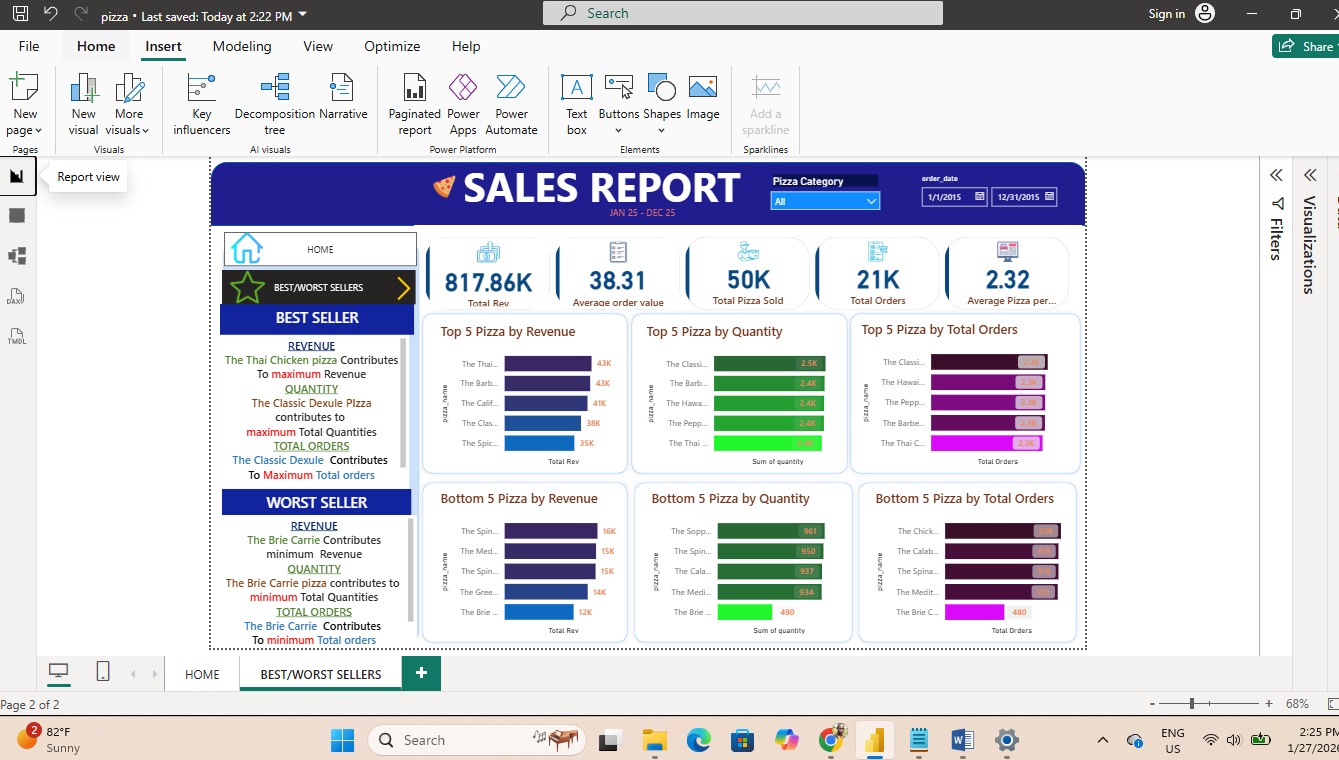Open the Pizza Category dropdown
1339x760 pixels.
coord(825,201)
